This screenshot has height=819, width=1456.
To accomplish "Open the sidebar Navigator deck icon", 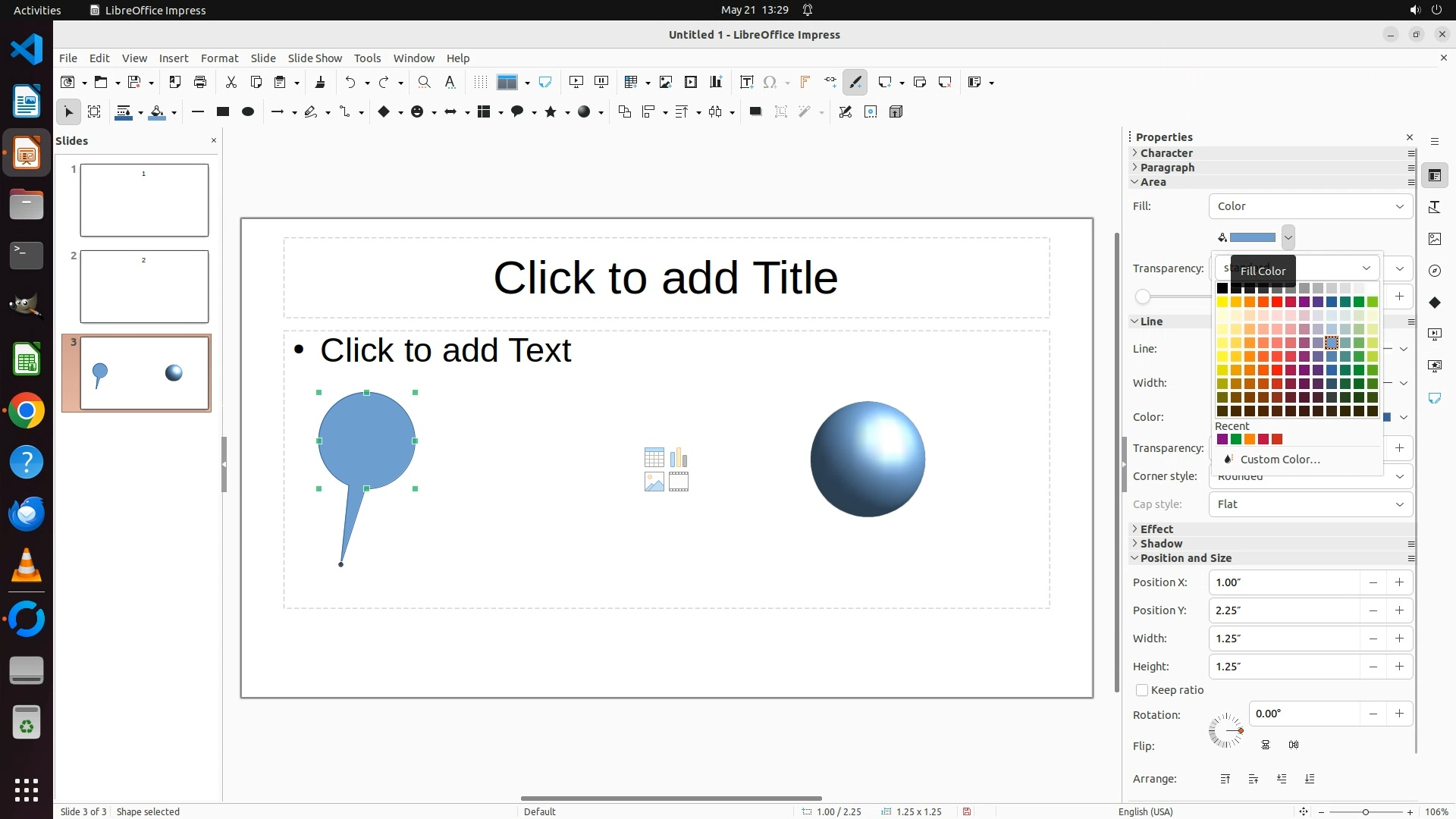I will [x=1434, y=271].
